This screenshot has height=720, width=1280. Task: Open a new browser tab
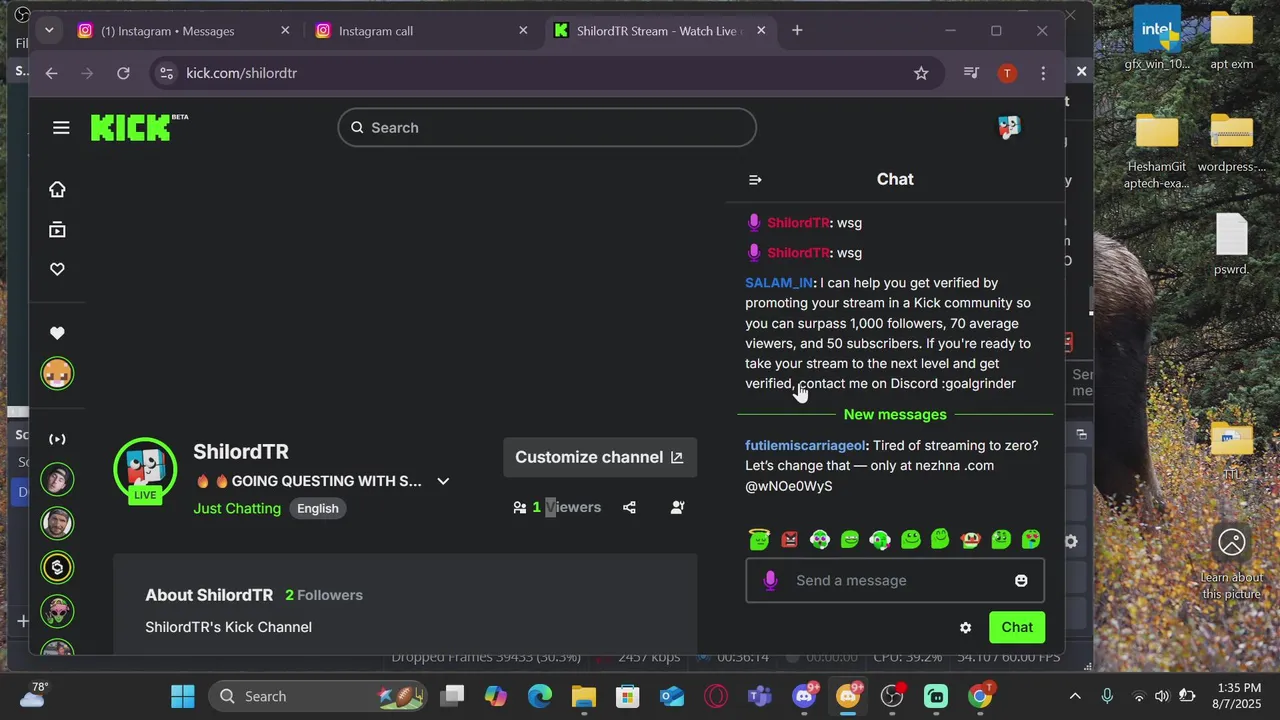coord(797,31)
